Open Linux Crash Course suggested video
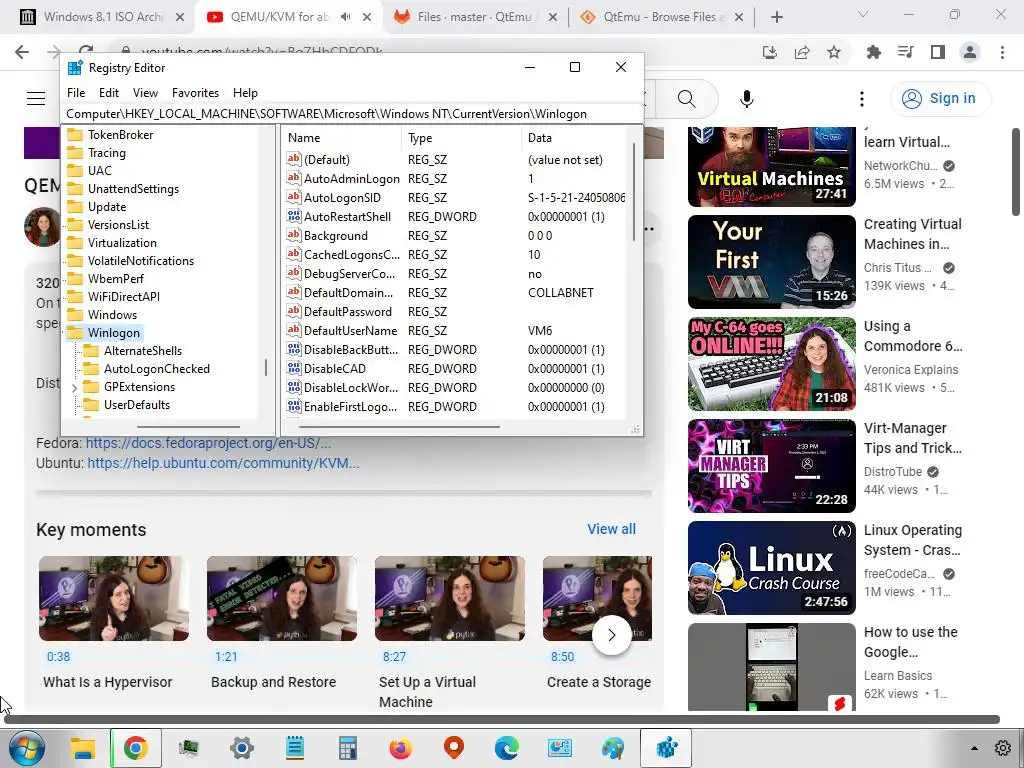Image resolution: width=1024 pixels, height=768 pixels. (x=771, y=568)
